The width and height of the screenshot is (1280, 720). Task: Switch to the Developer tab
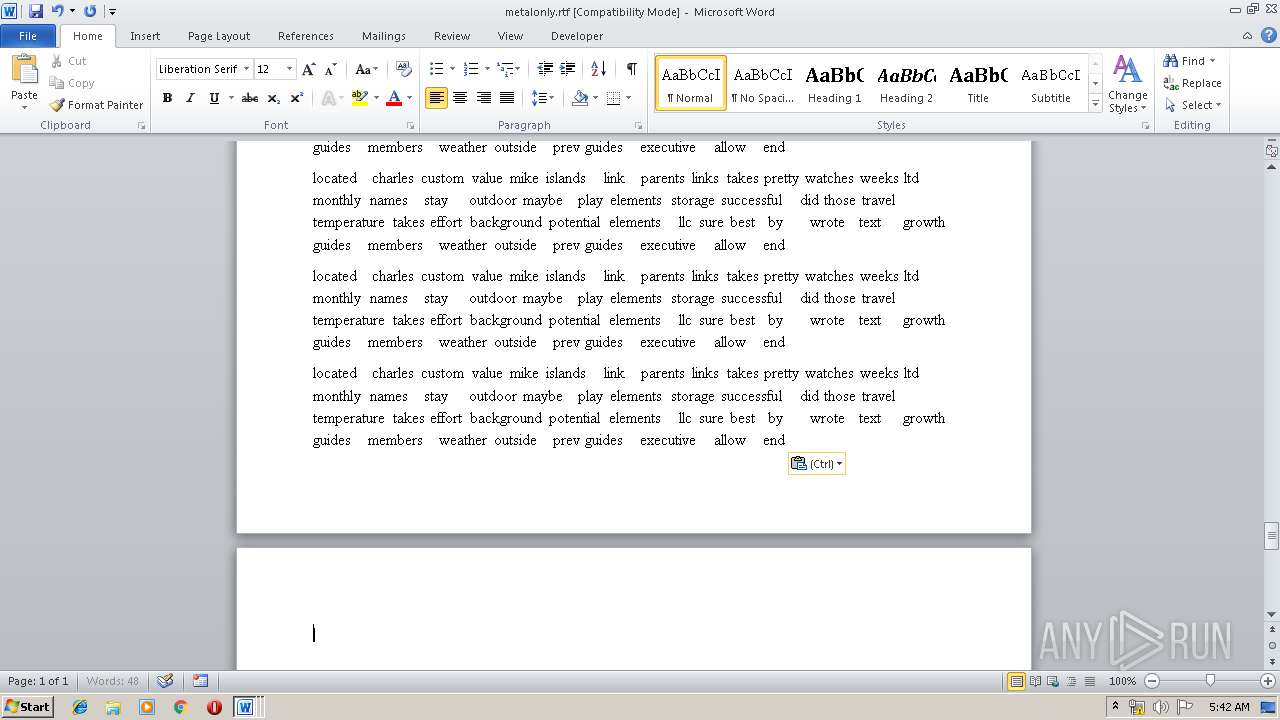pyautogui.click(x=577, y=36)
